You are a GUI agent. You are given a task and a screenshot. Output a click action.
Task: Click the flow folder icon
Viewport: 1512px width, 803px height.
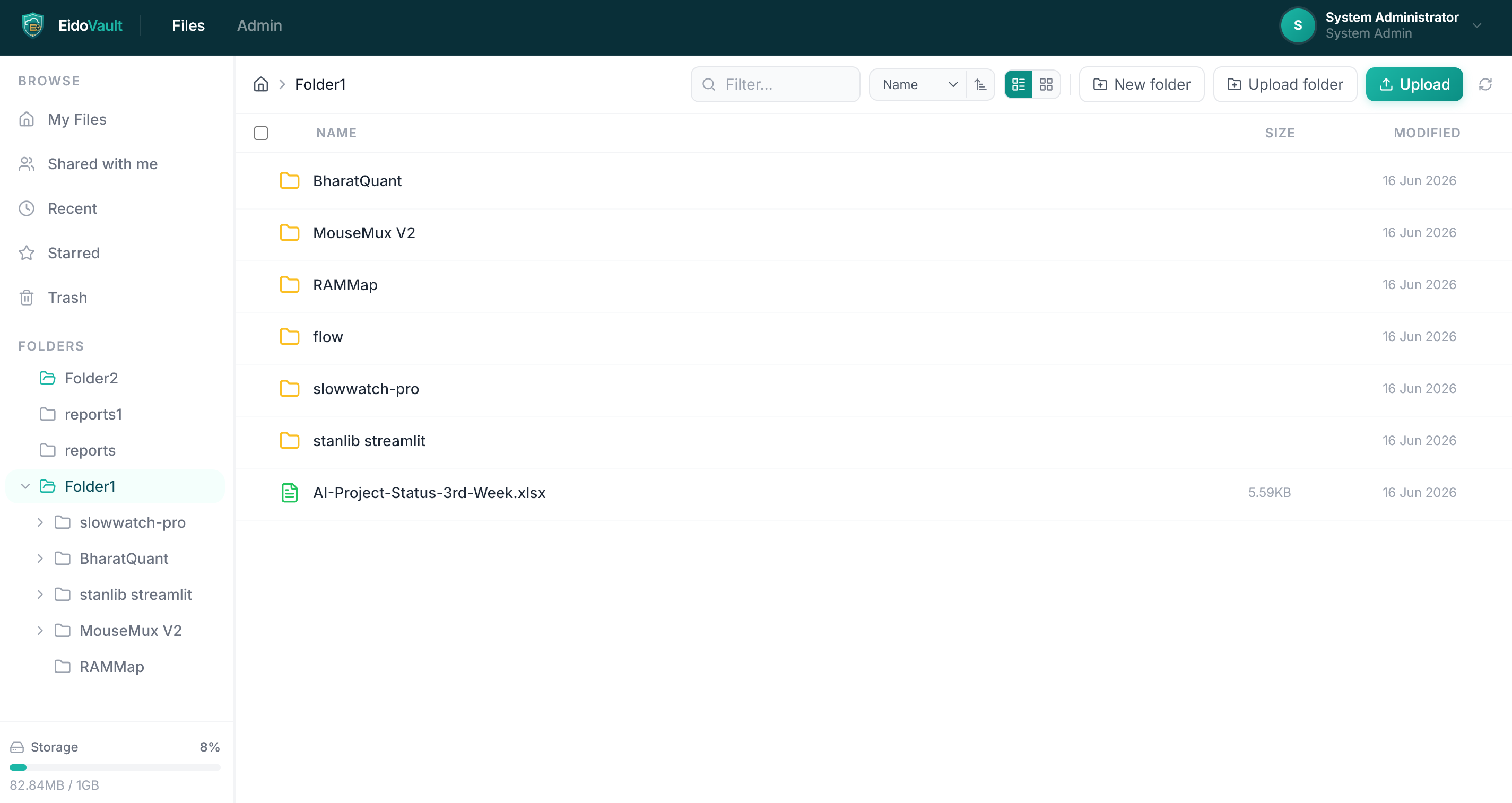click(x=289, y=336)
